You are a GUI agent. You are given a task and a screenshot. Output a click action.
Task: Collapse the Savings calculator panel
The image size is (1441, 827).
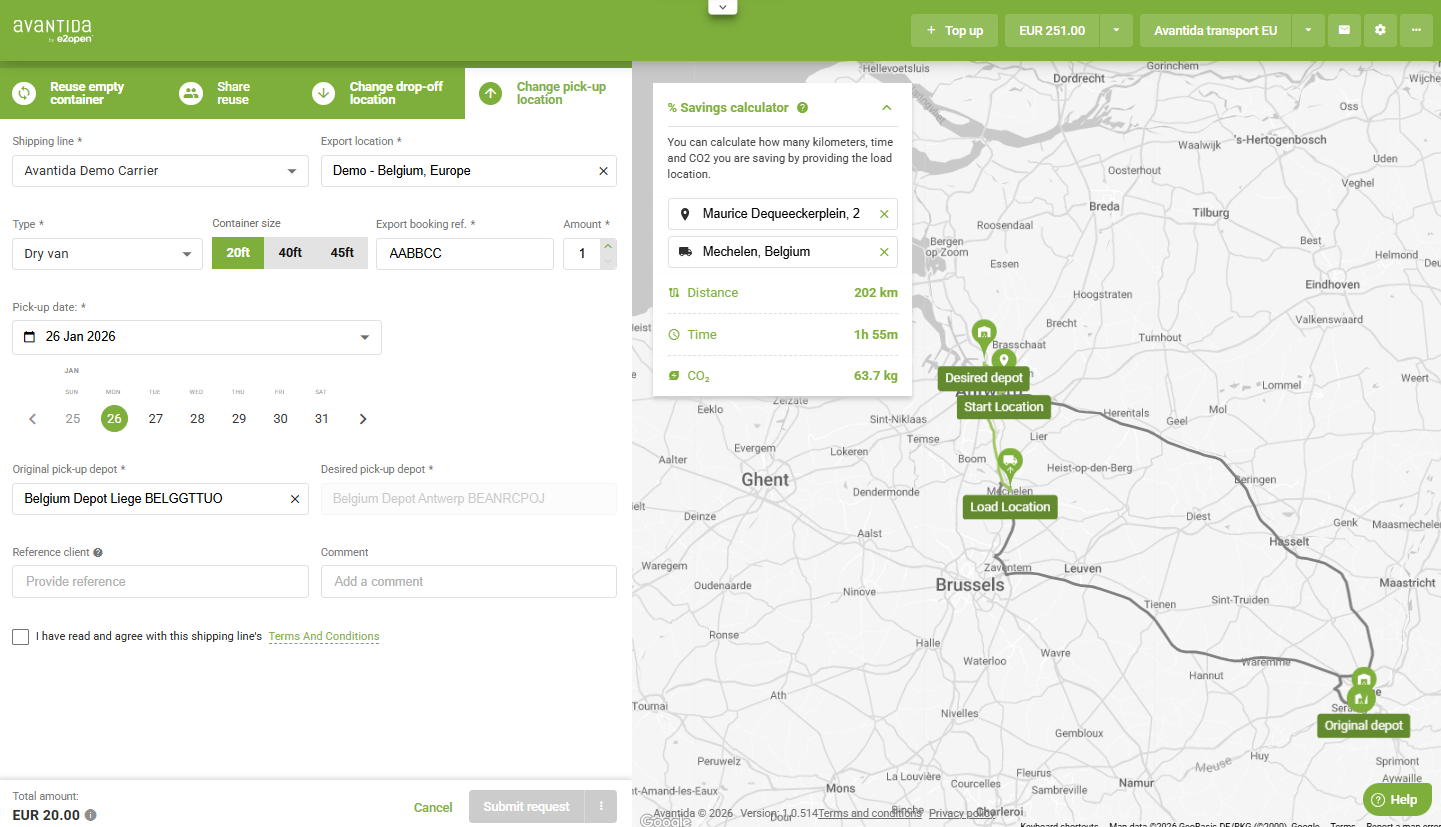click(886, 108)
